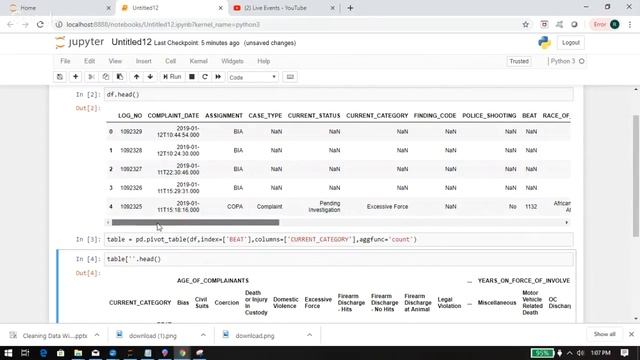The width and height of the screenshot is (640, 360).
Task: Open the Windows Start menu
Action: click(x=8, y=353)
